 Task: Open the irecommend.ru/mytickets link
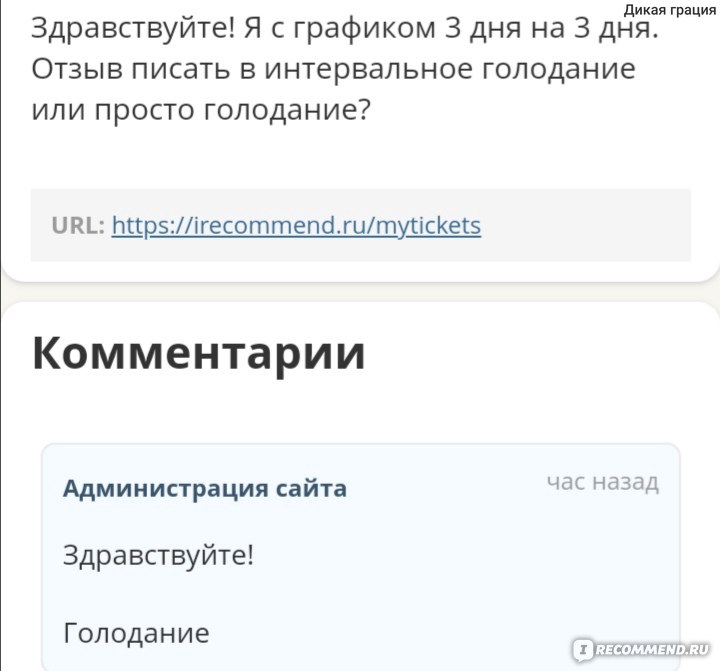[x=296, y=226]
